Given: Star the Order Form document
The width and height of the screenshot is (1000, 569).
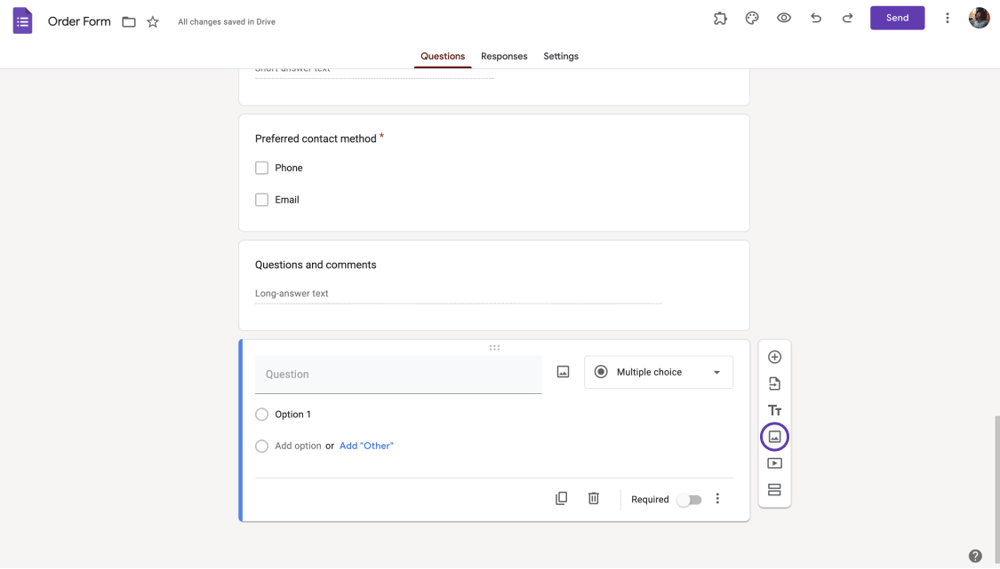Looking at the screenshot, I should click(153, 22).
